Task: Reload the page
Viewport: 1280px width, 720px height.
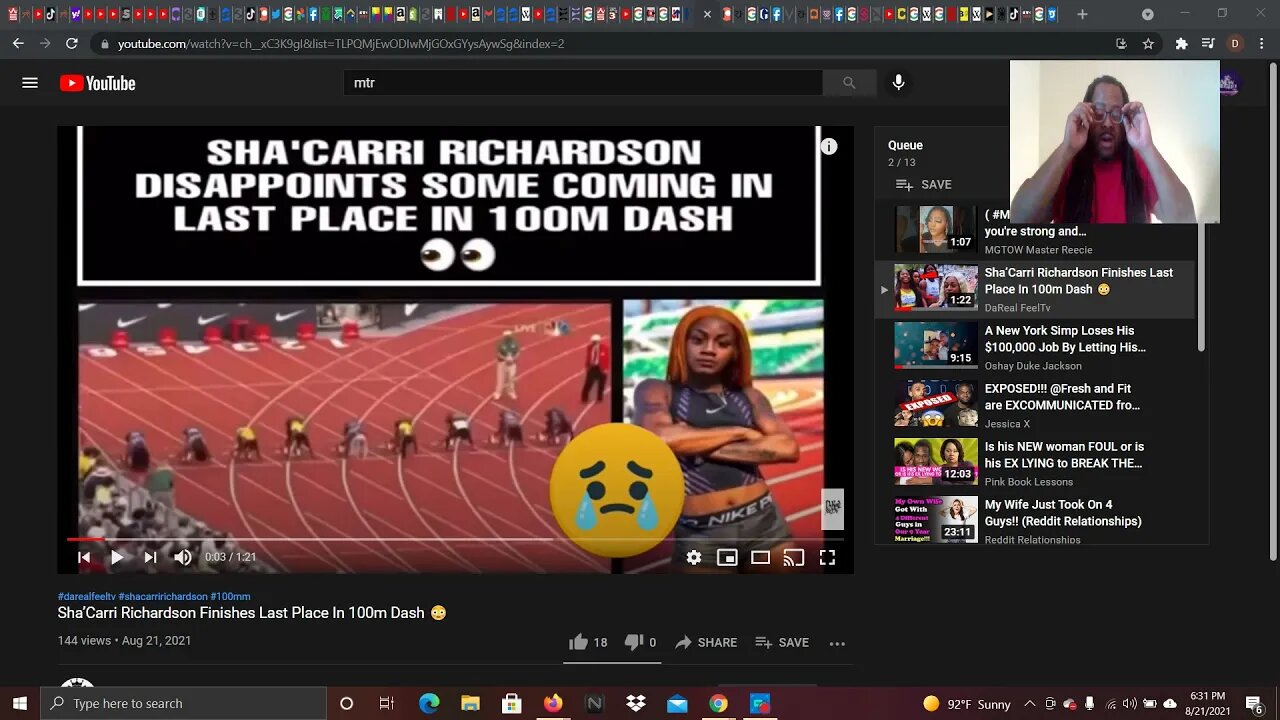Action: [x=72, y=44]
